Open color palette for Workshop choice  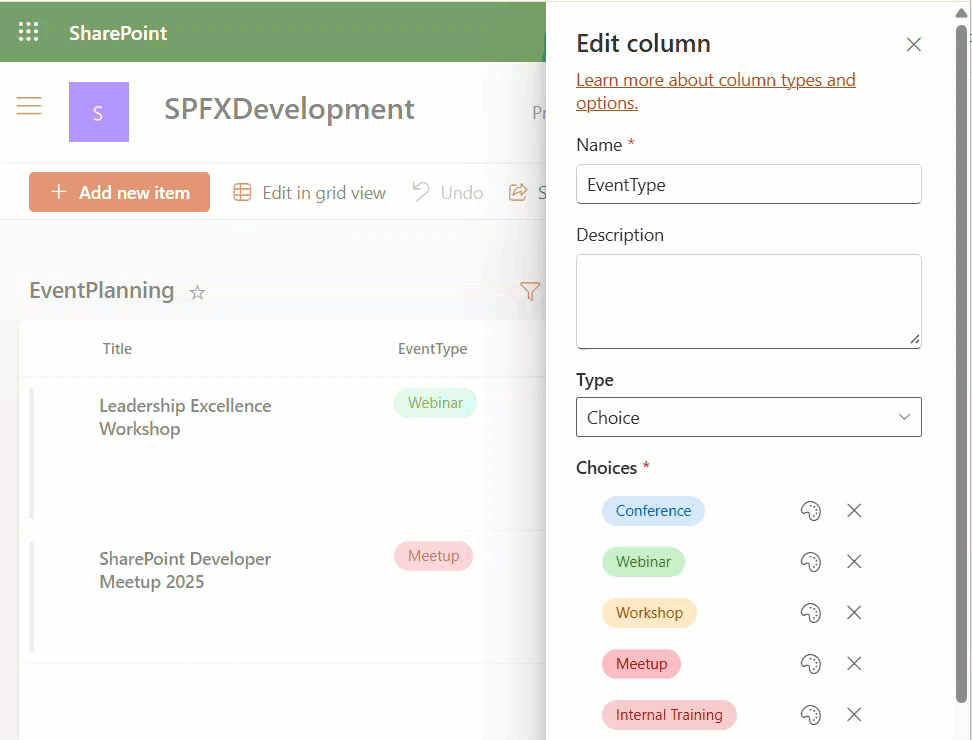coord(811,613)
